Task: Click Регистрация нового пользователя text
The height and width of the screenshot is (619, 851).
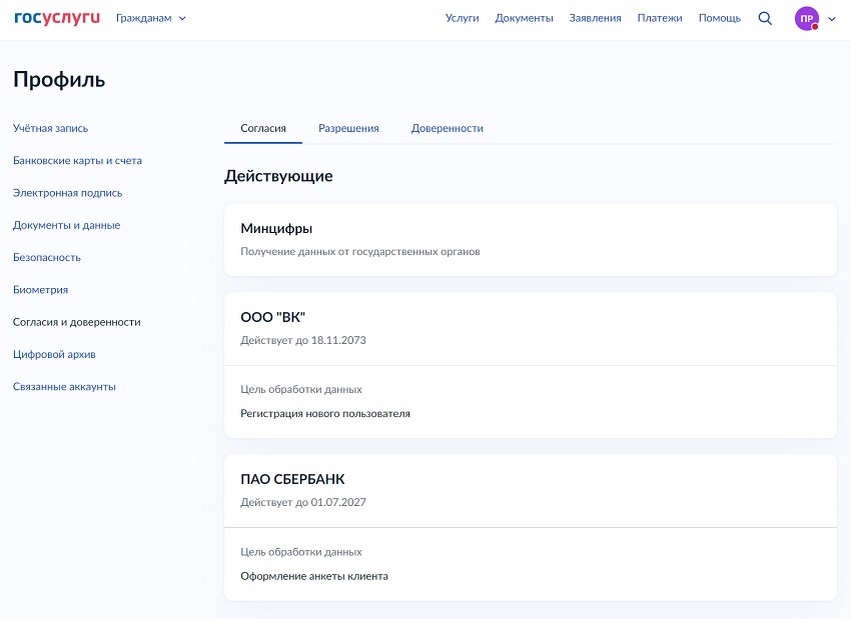Action: click(x=325, y=413)
